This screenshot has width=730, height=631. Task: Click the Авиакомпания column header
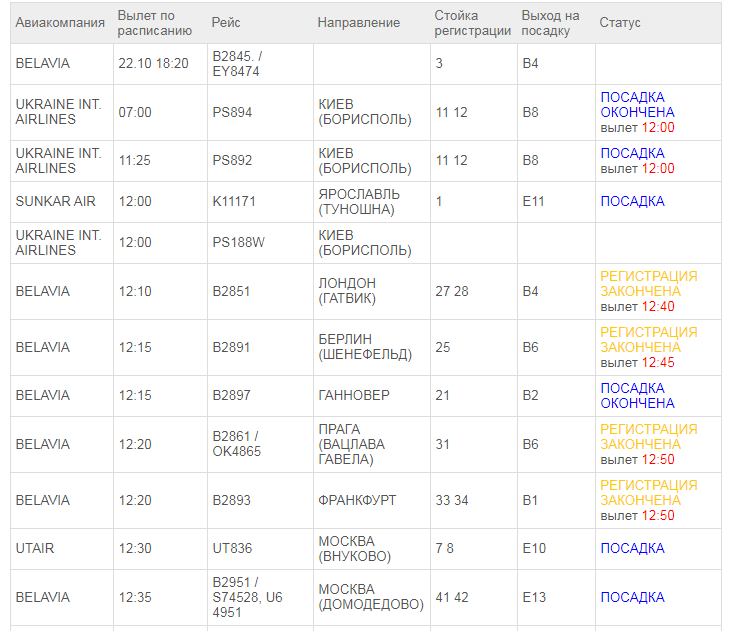tap(60, 23)
